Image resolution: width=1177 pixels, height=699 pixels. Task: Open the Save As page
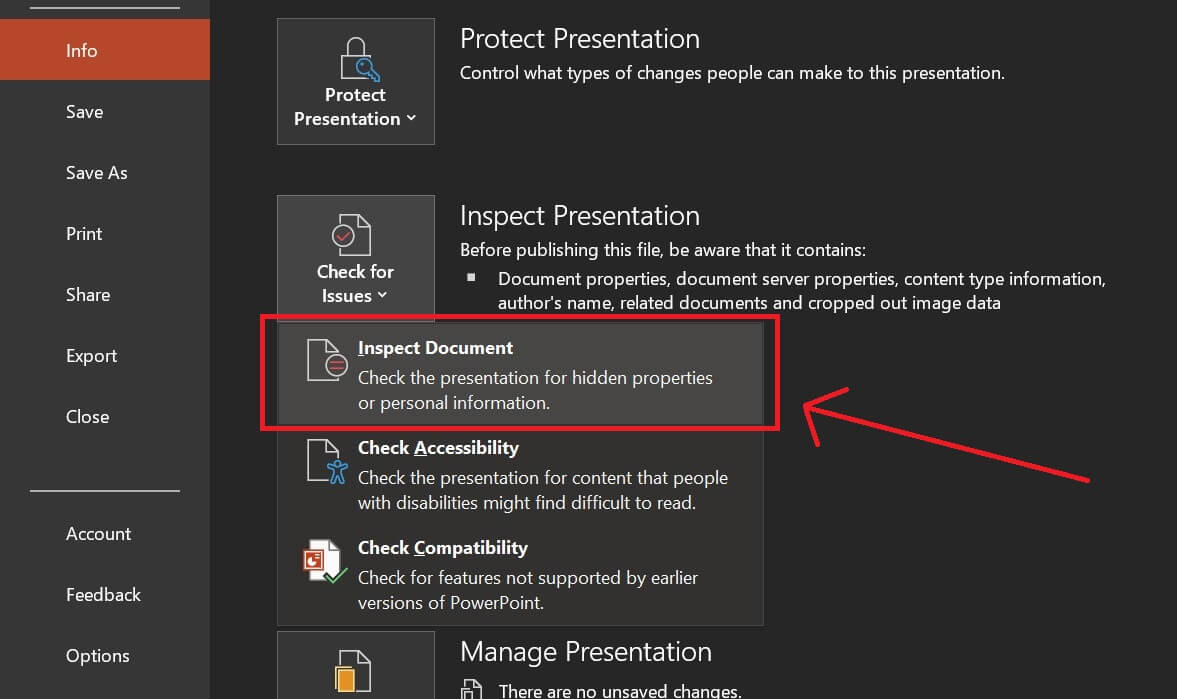click(x=96, y=172)
